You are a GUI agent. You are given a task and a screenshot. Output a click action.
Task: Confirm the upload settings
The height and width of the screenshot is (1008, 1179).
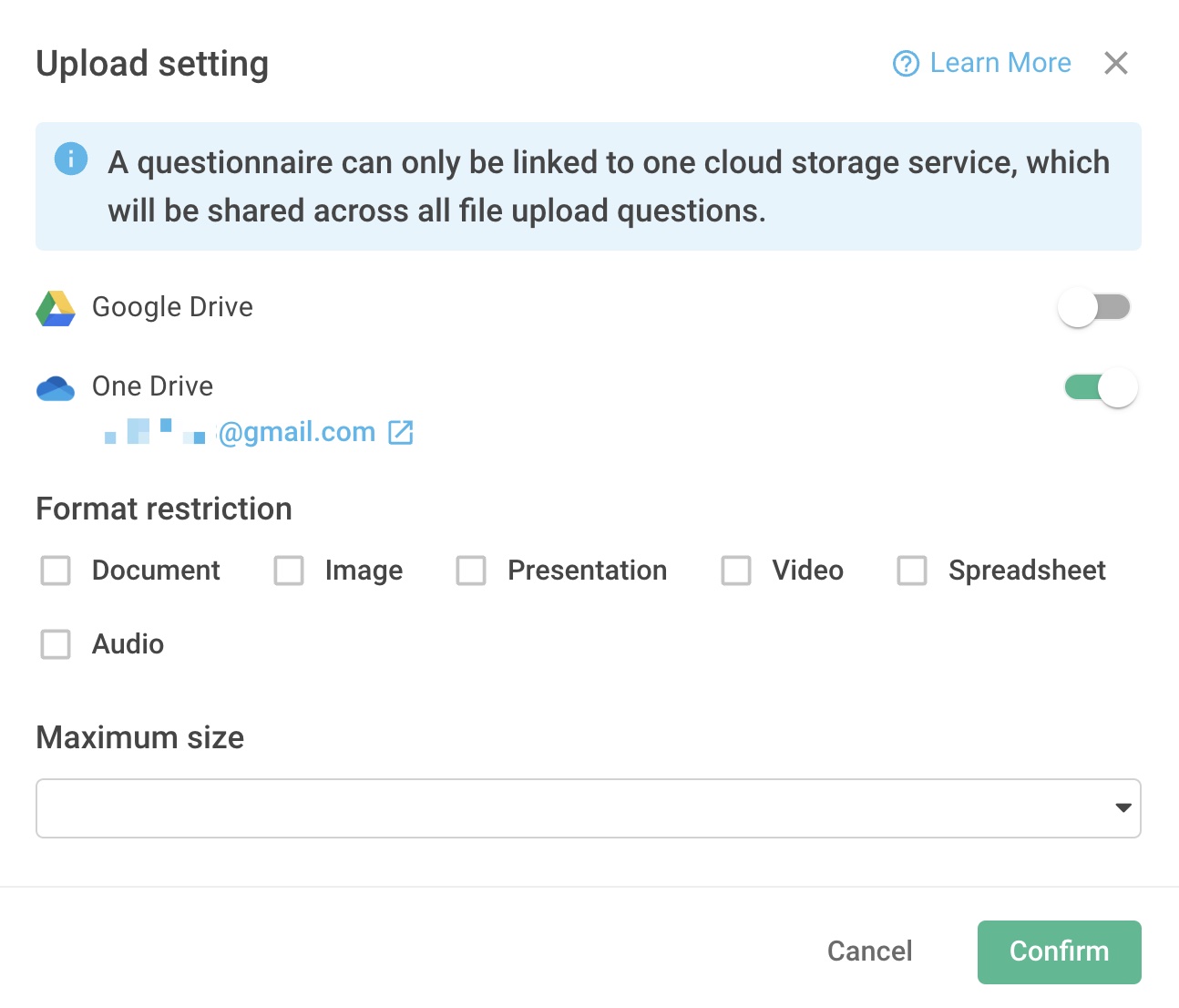1059,951
